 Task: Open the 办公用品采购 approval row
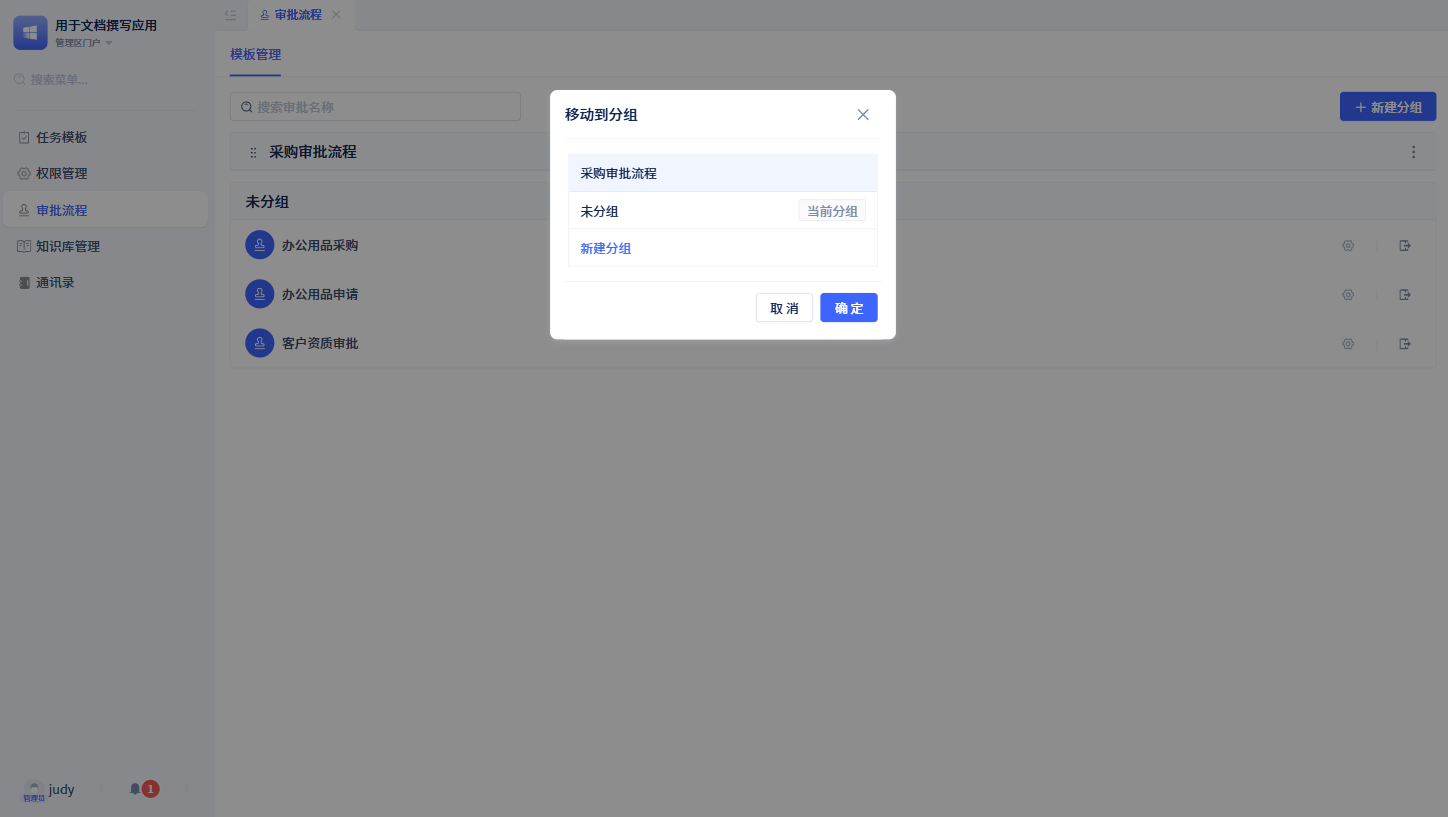833,245
